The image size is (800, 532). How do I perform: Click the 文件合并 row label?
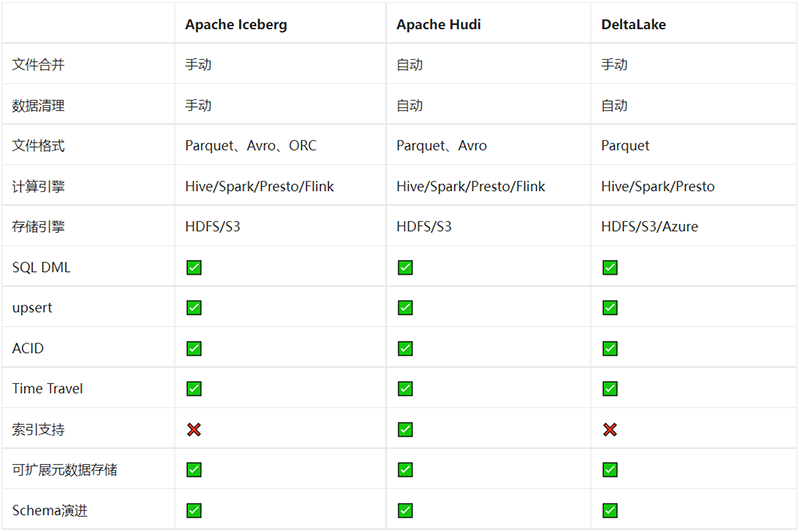pos(38,65)
